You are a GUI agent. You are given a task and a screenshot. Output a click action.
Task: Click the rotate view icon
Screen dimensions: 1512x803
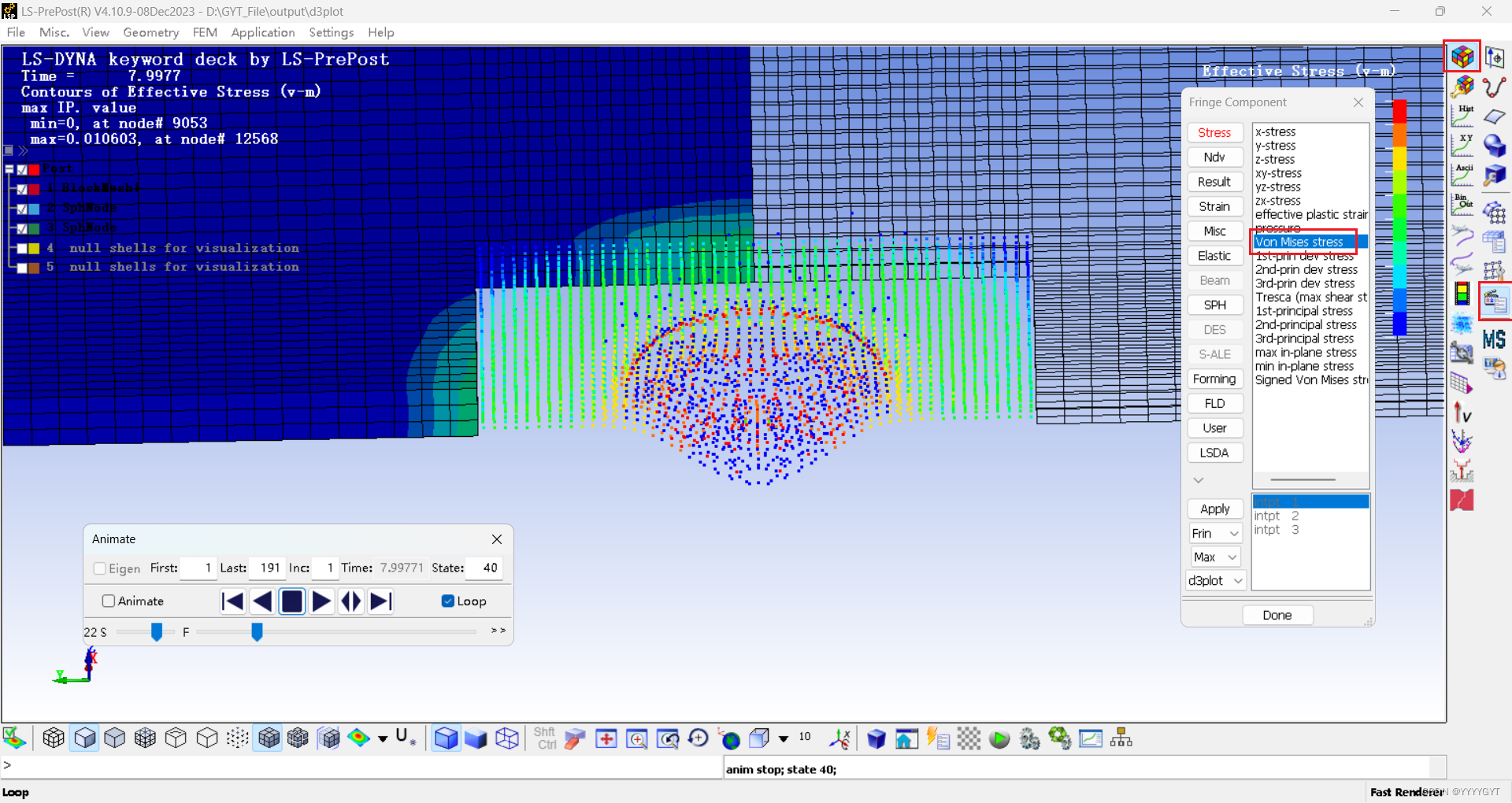click(x=698, y=738)
